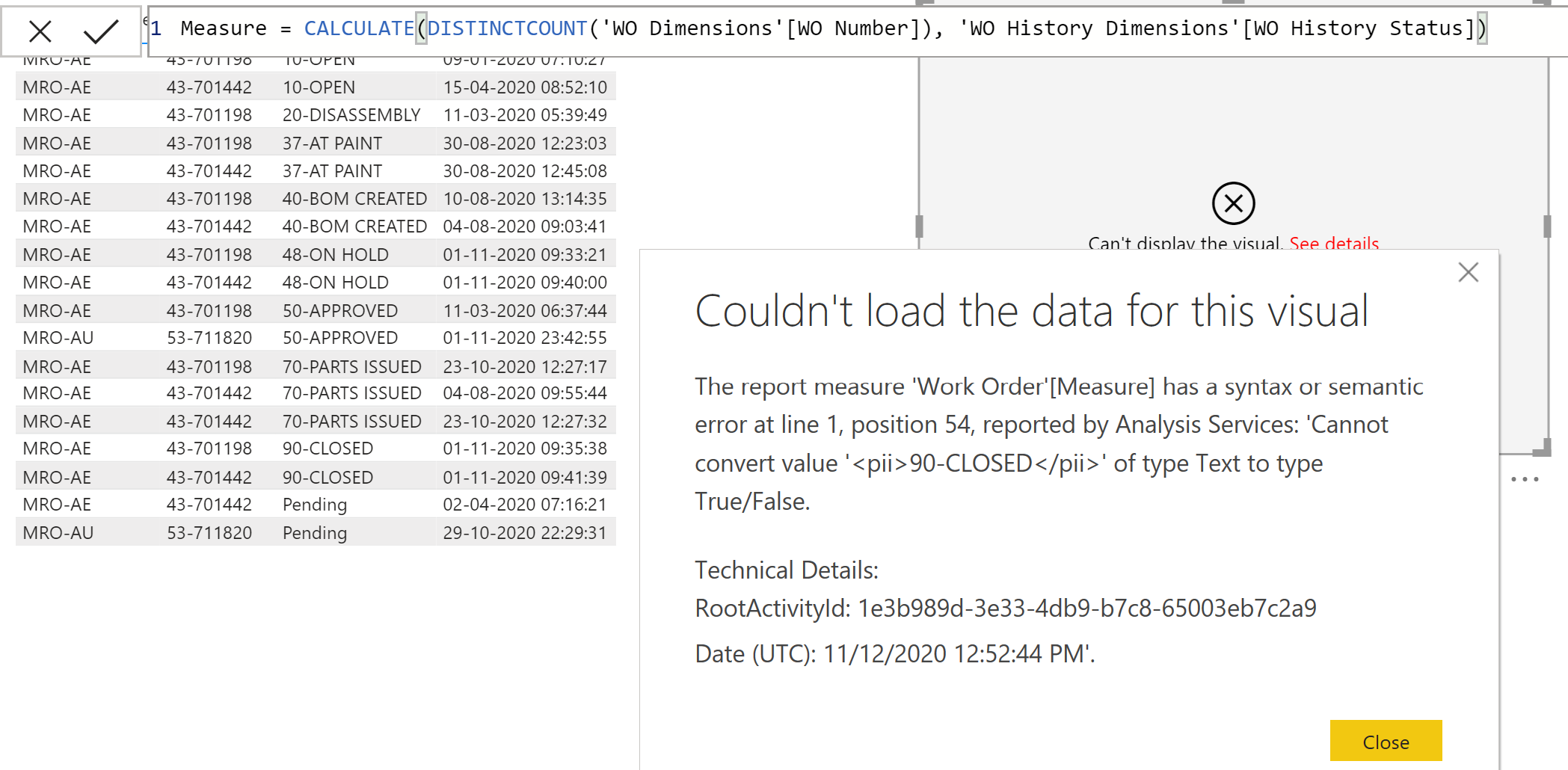Image resolution: width=1568 pixels, height=770 pixels.
Task: Click Pending in the MRO-AE row
Action: pos(315,505)
